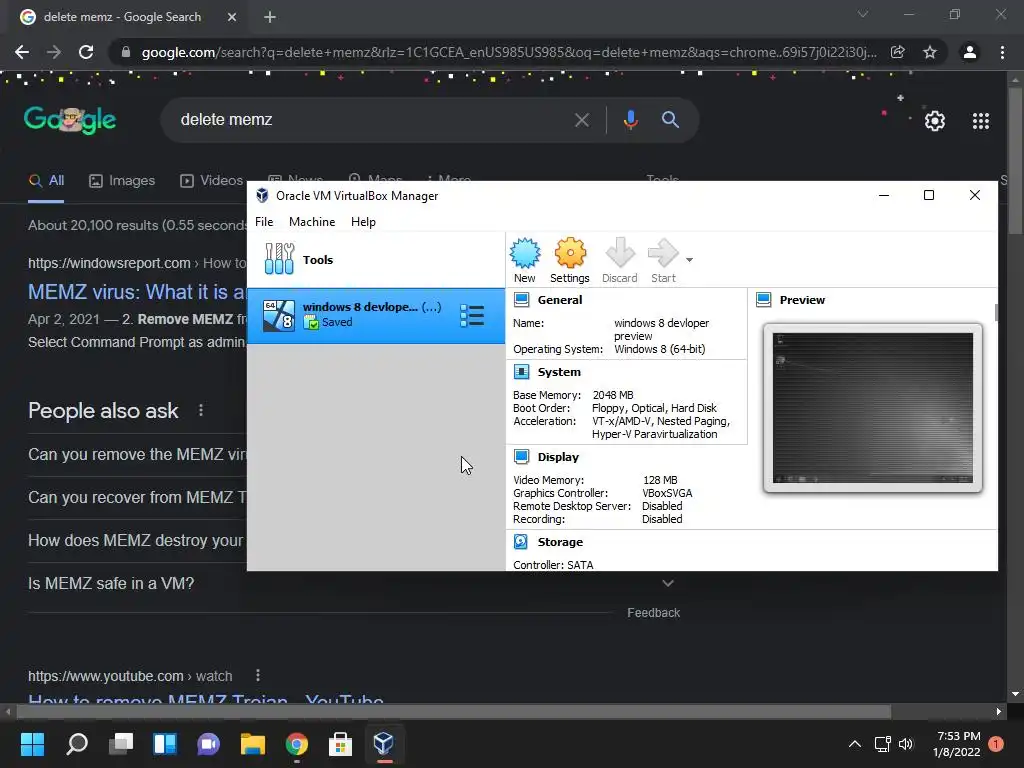
Task: Show hidden system tray icons
Action: tap(854, 744)
